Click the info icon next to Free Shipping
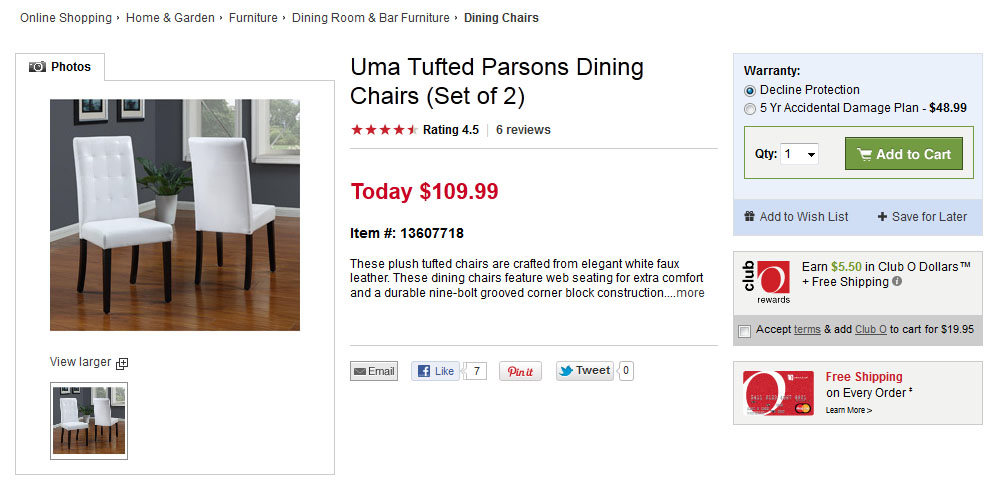 [896, 281]
